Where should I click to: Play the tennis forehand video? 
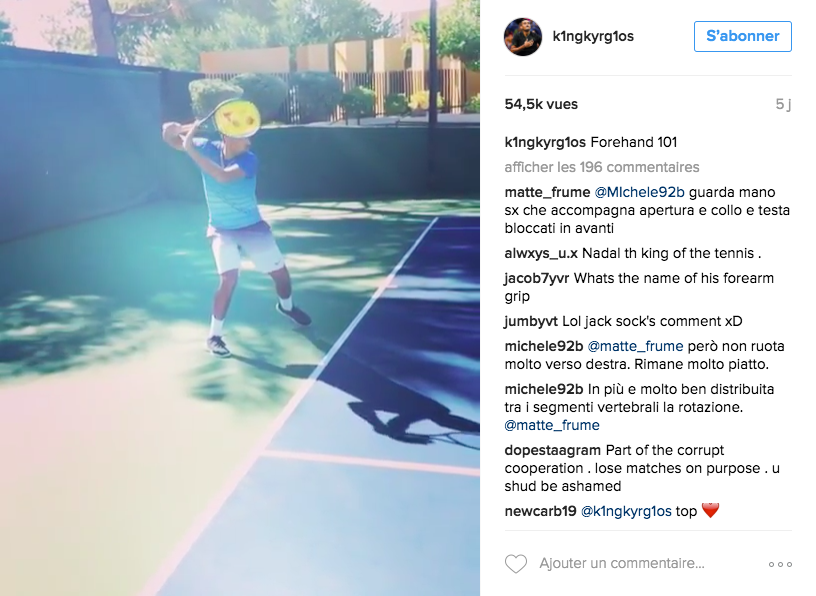pos(240,298)
